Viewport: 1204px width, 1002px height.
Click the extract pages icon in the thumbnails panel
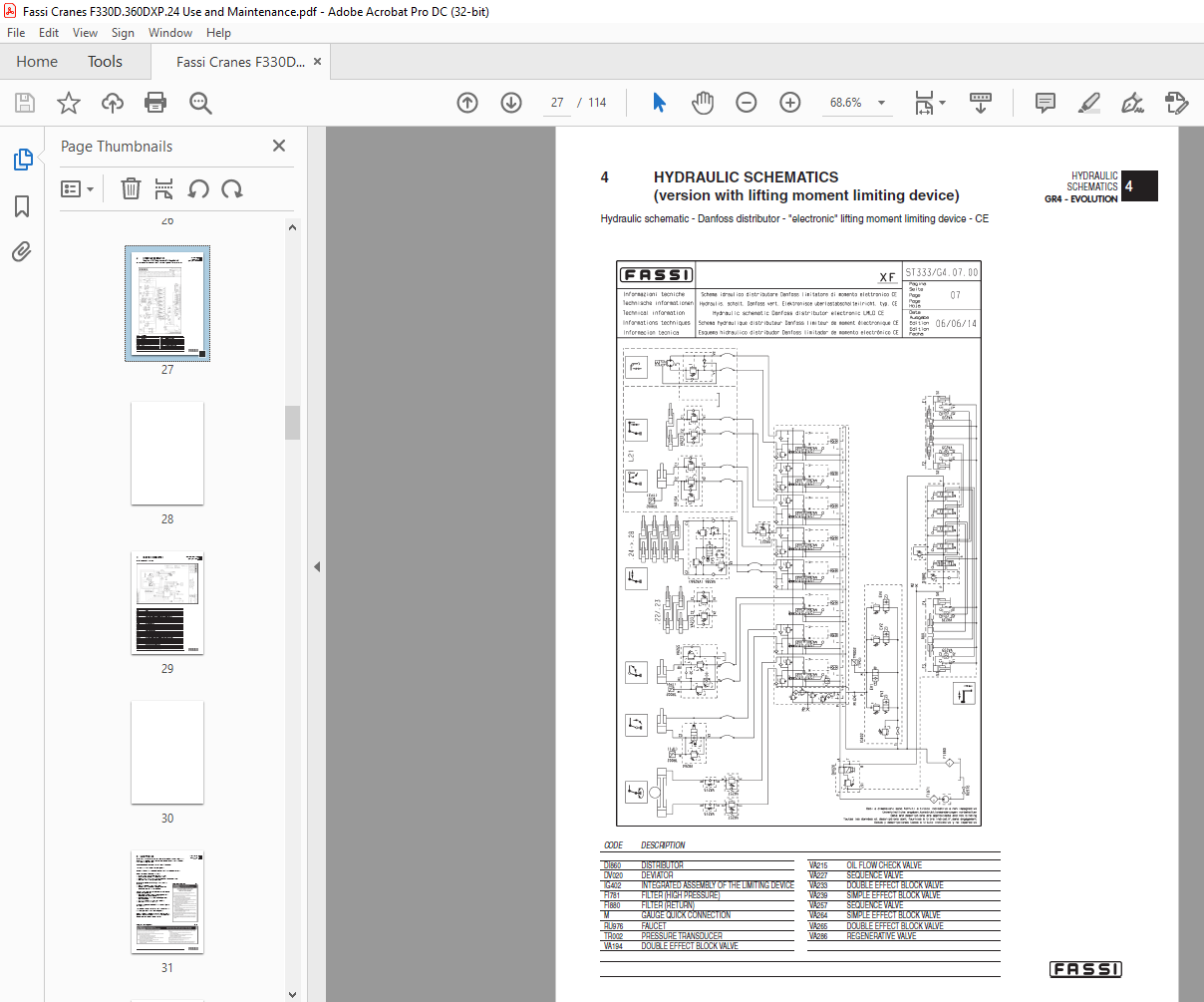point(164,188)
